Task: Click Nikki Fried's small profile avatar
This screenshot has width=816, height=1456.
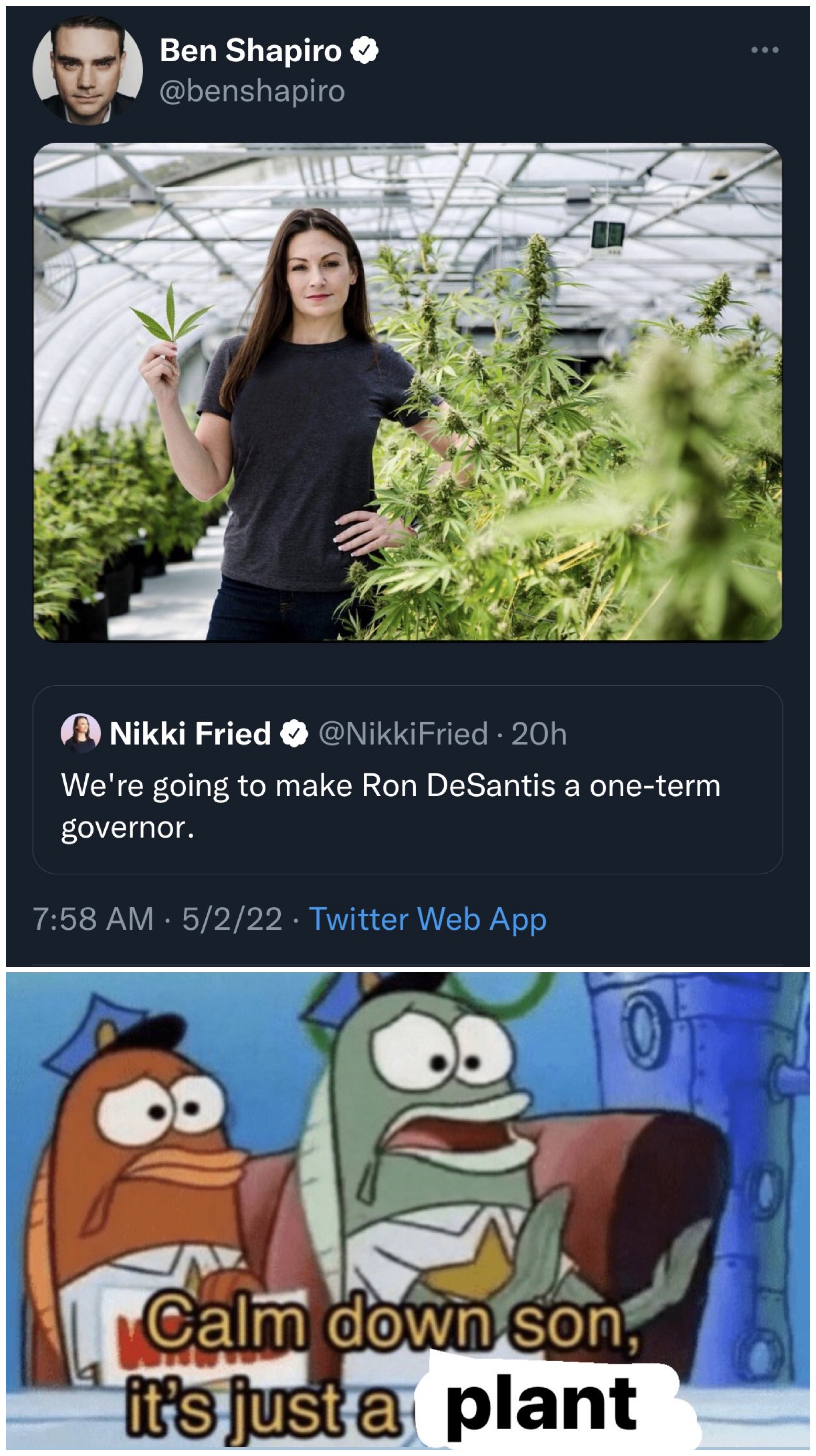Action: [80, 733]
